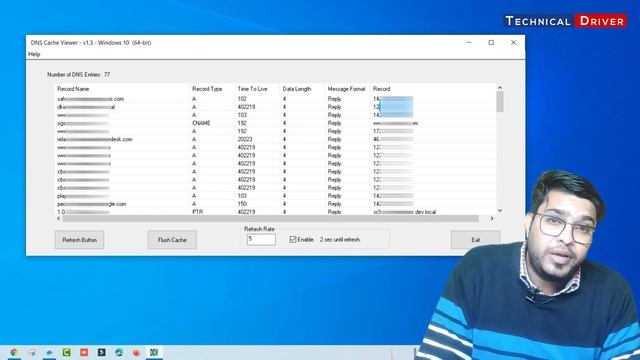Launch Microsoft Edge from the taskbar

(x=119, y=352)
